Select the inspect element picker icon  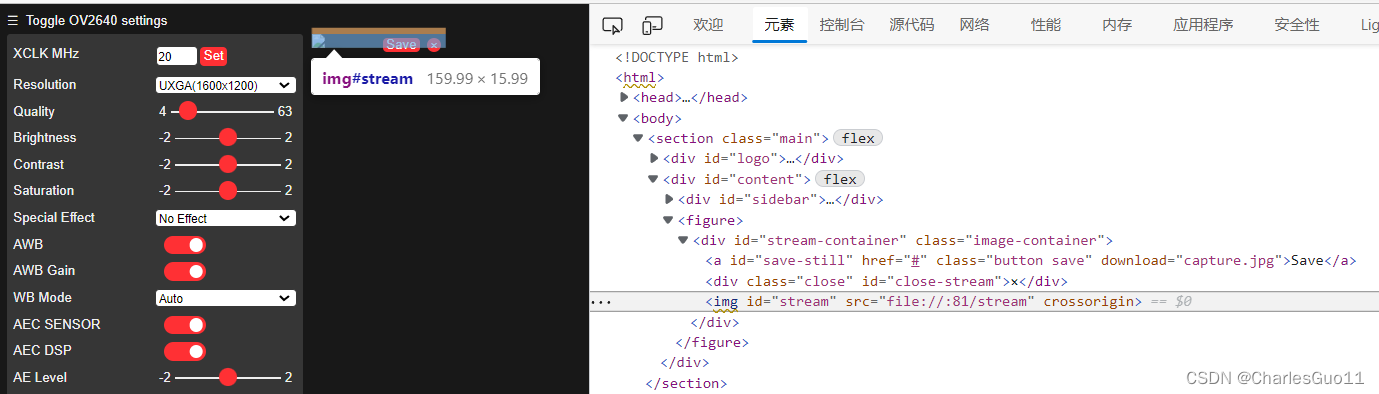coord(613,25)
